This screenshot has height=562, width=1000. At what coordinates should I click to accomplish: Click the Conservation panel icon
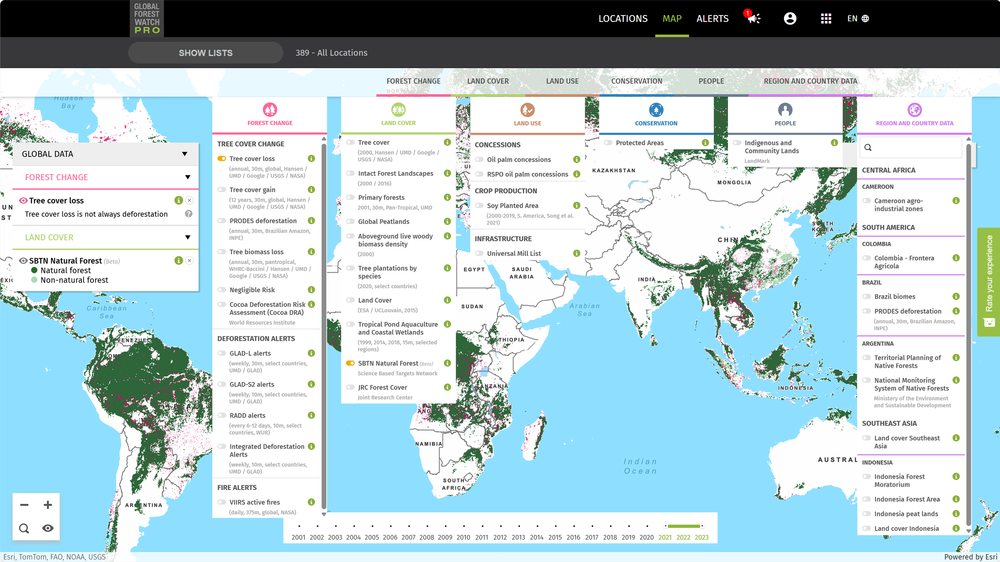point(656,110)
